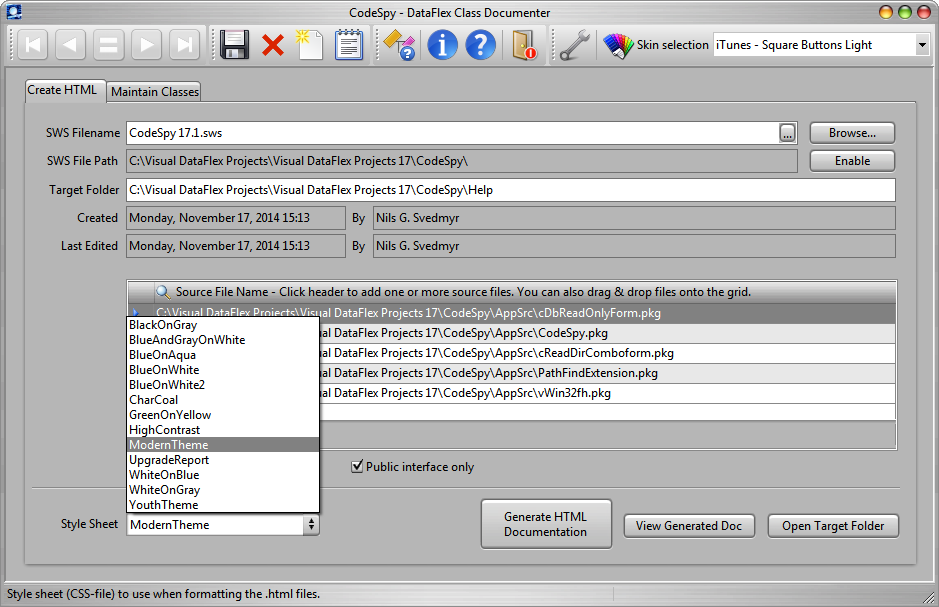Click the color fan skin icon
The height and width of the screenshot is (607, 939).
(x=618, y=45)
